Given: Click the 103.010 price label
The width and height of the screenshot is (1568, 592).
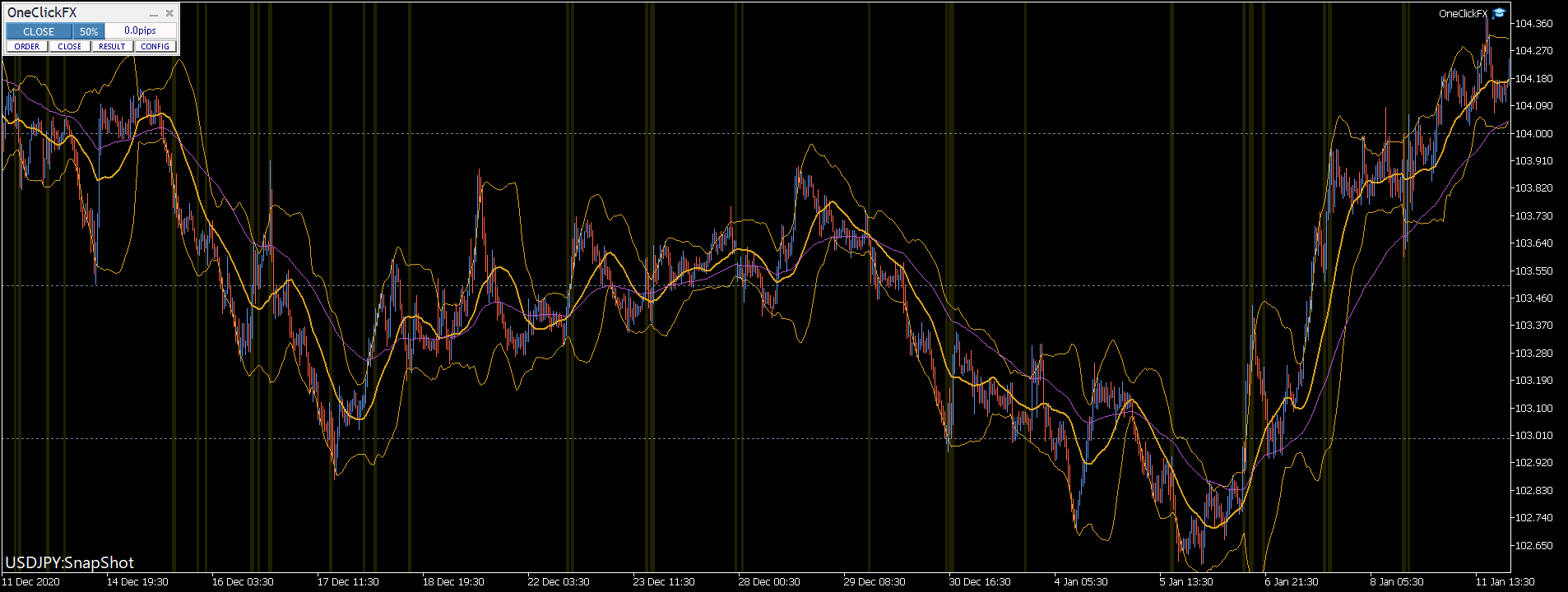Looking at the screenshot, I should [x=1534, y=435].
